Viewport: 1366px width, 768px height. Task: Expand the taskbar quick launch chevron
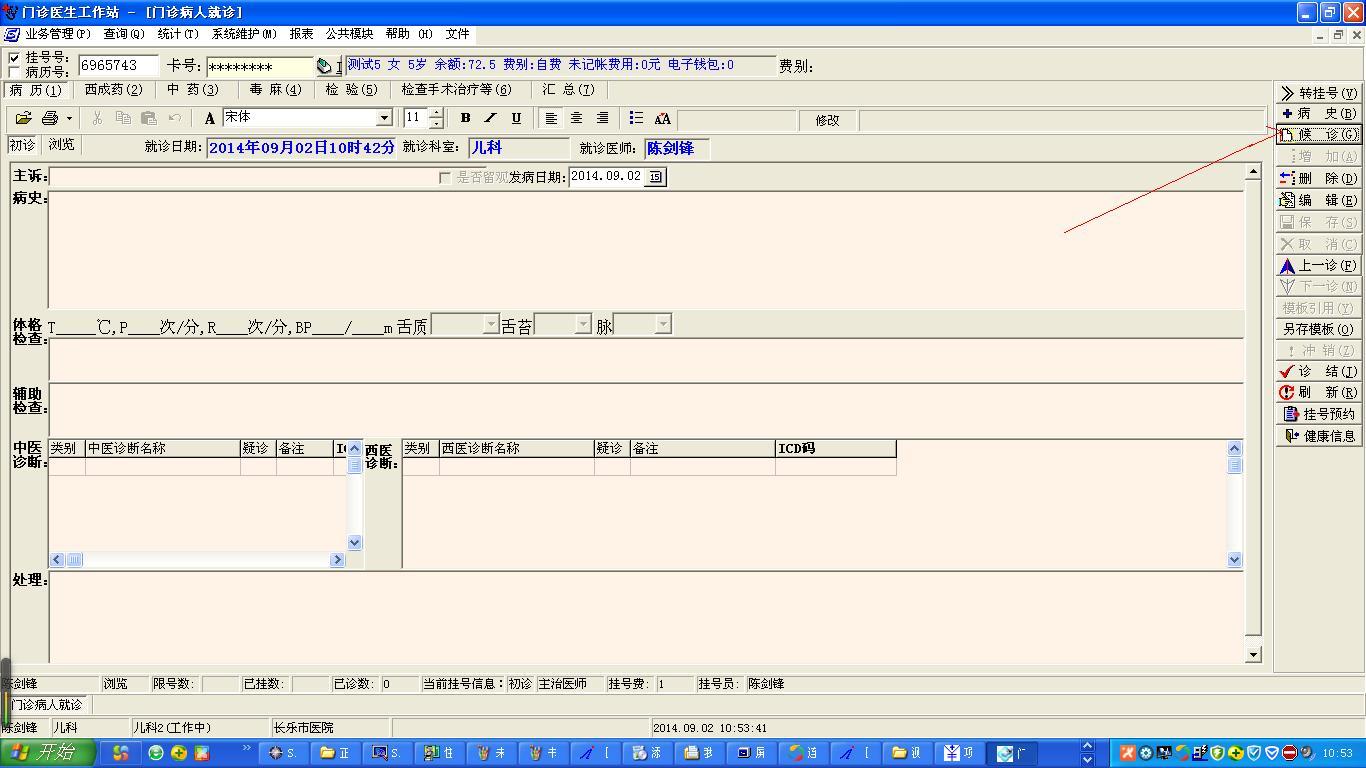[247, 748]
